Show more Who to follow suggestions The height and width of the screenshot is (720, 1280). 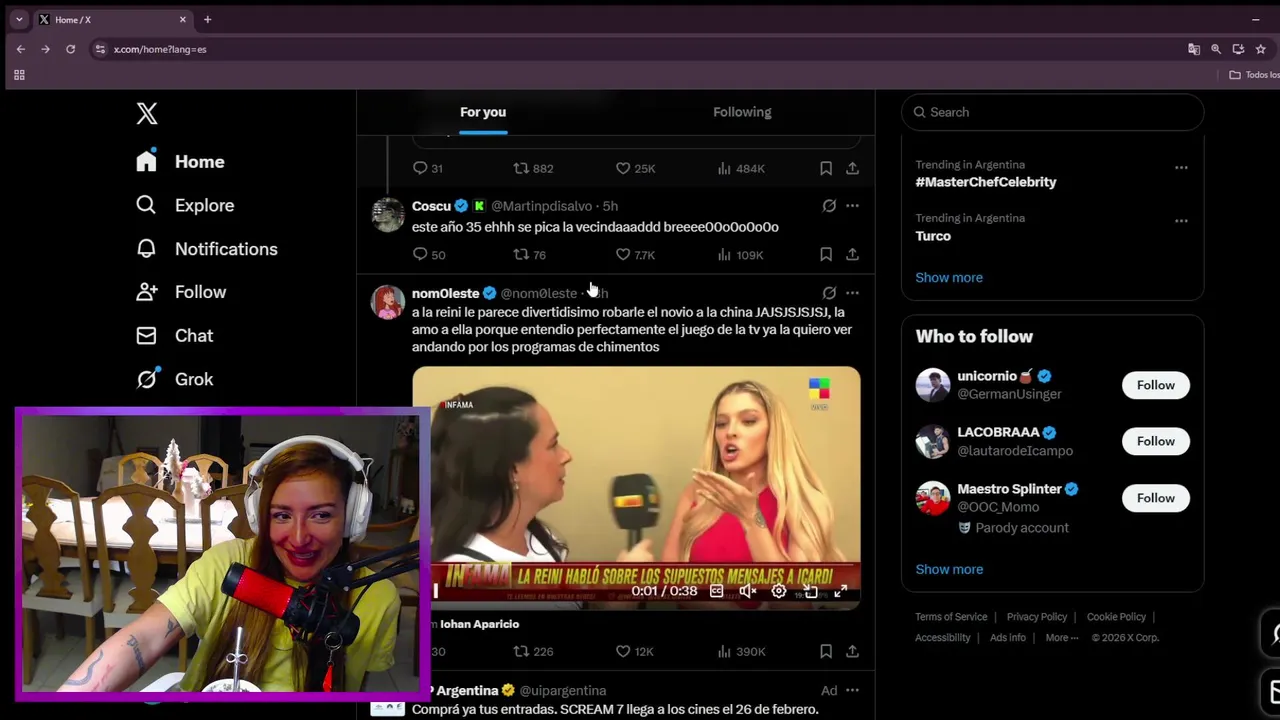[x=949, y=569]
